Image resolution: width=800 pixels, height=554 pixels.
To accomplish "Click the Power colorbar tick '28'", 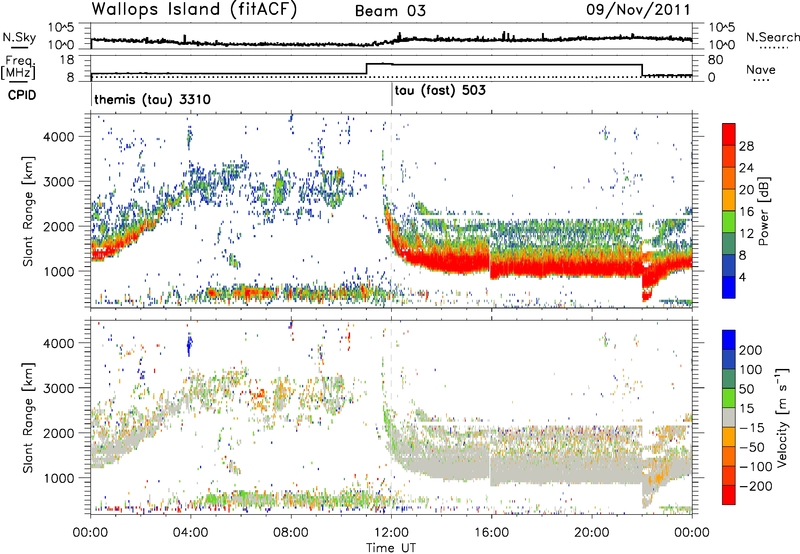I will (x=746, y=146).
